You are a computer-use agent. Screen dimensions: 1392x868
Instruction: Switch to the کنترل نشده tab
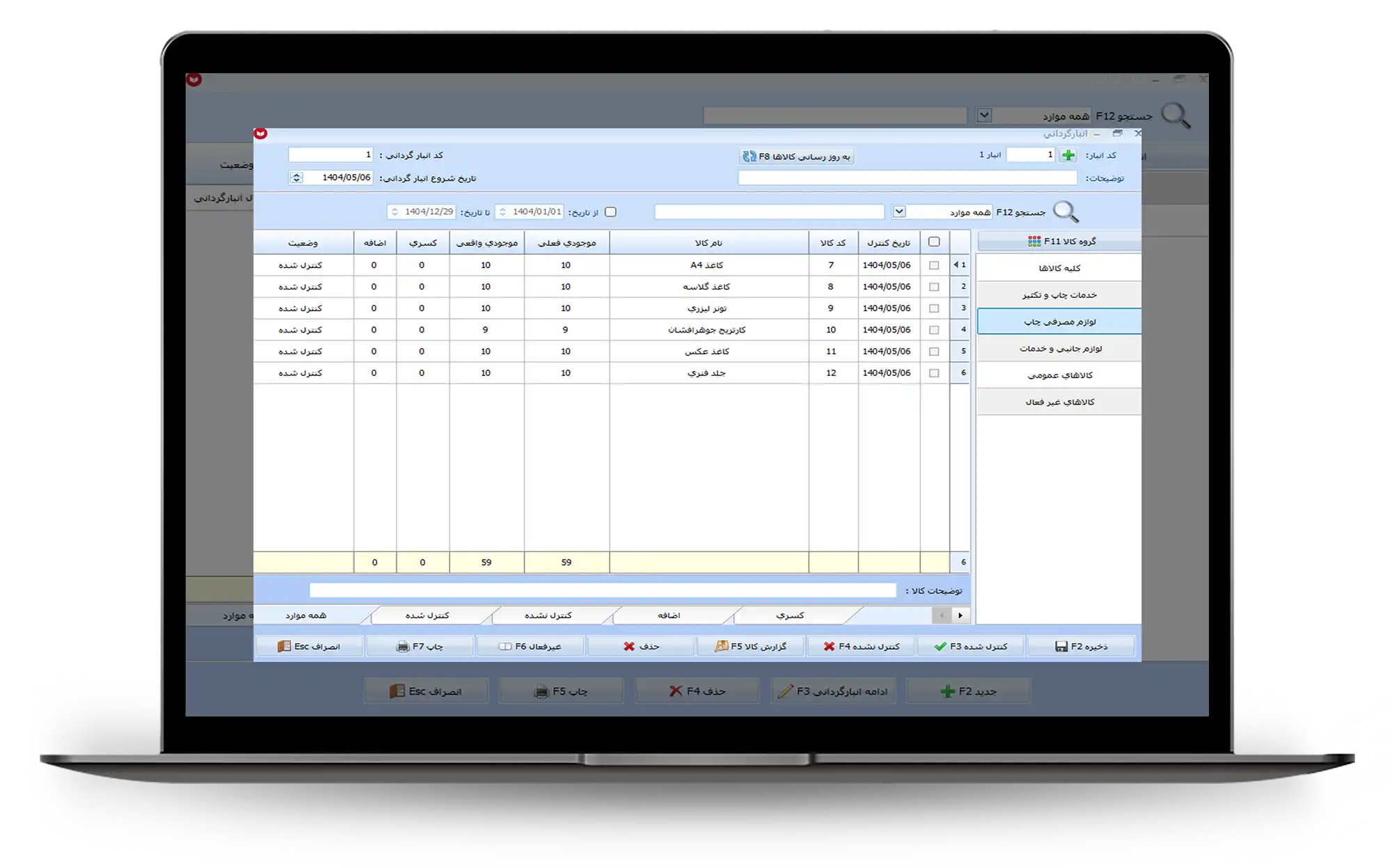click(548, 615)
